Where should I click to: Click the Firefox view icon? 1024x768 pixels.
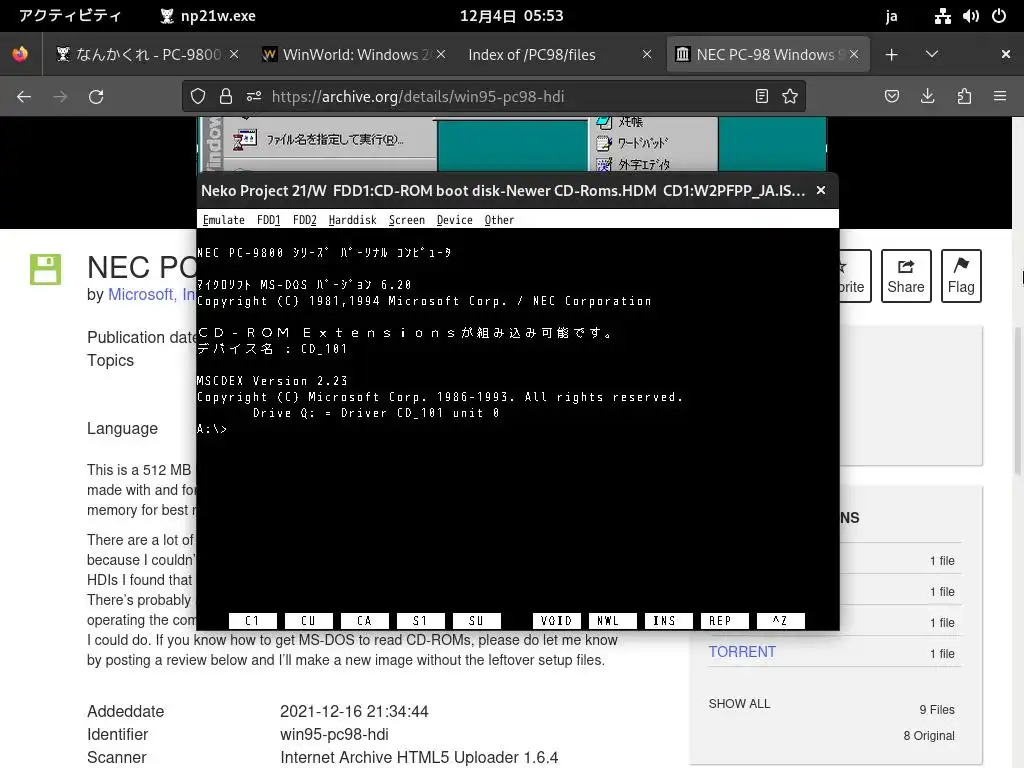(20, 54)
